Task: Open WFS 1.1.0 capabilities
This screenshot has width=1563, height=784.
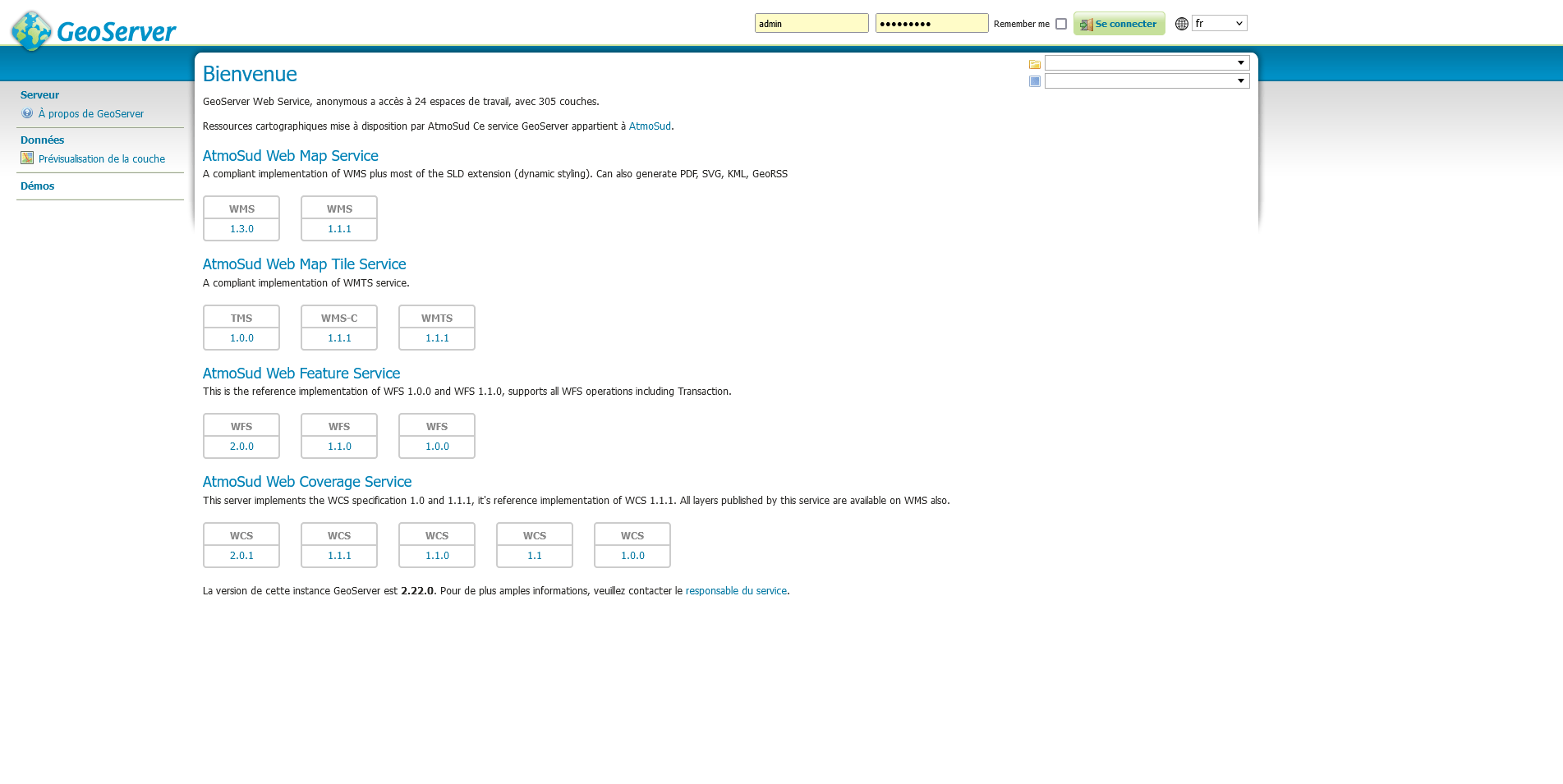Action: coord(339,447)
